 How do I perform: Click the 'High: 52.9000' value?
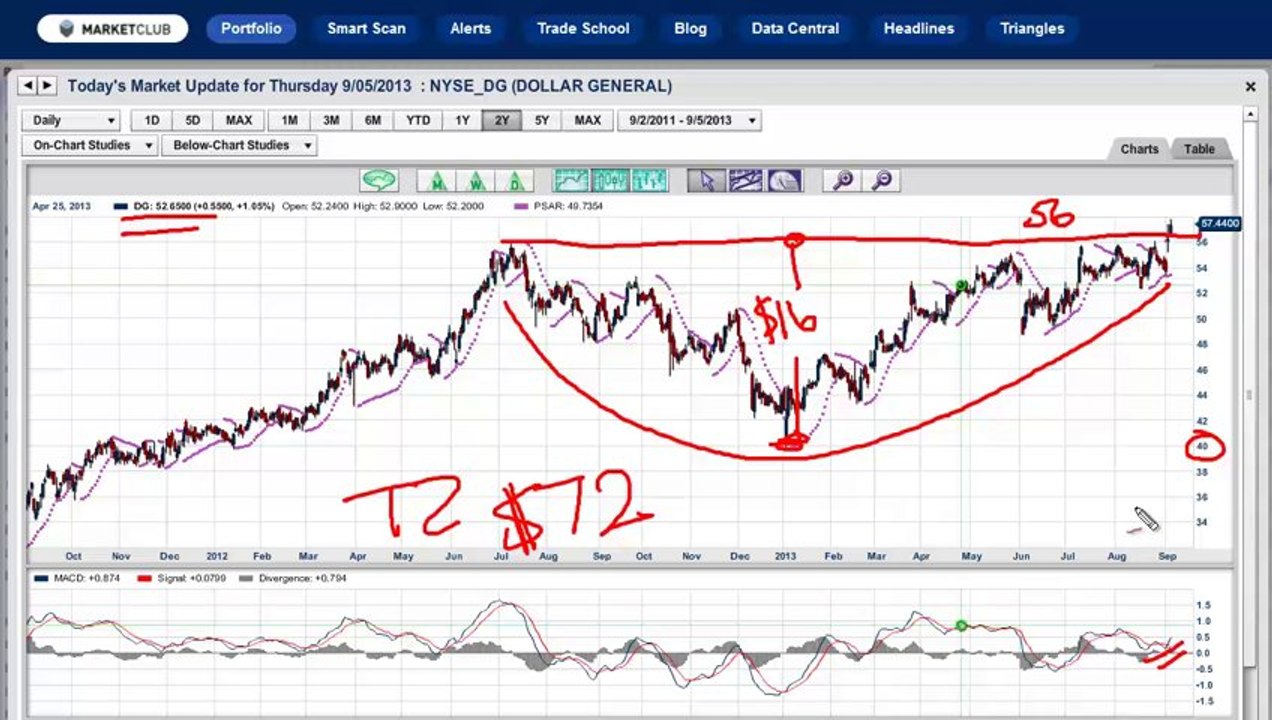click(384, 206)
